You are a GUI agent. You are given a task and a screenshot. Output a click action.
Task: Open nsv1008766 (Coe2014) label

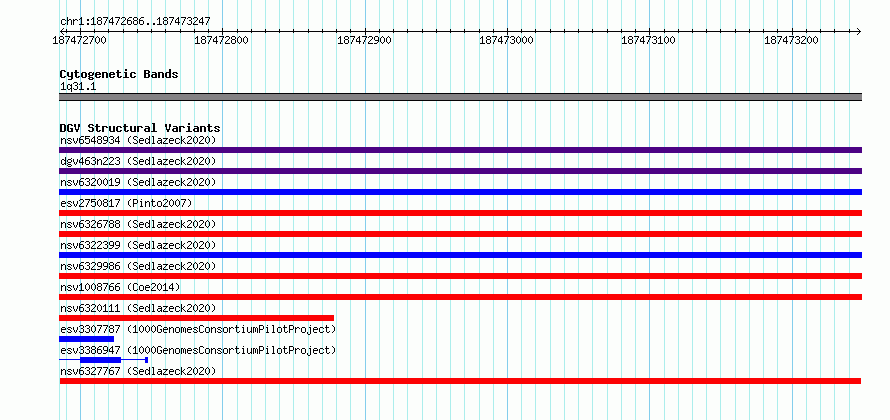pos(120,287)
